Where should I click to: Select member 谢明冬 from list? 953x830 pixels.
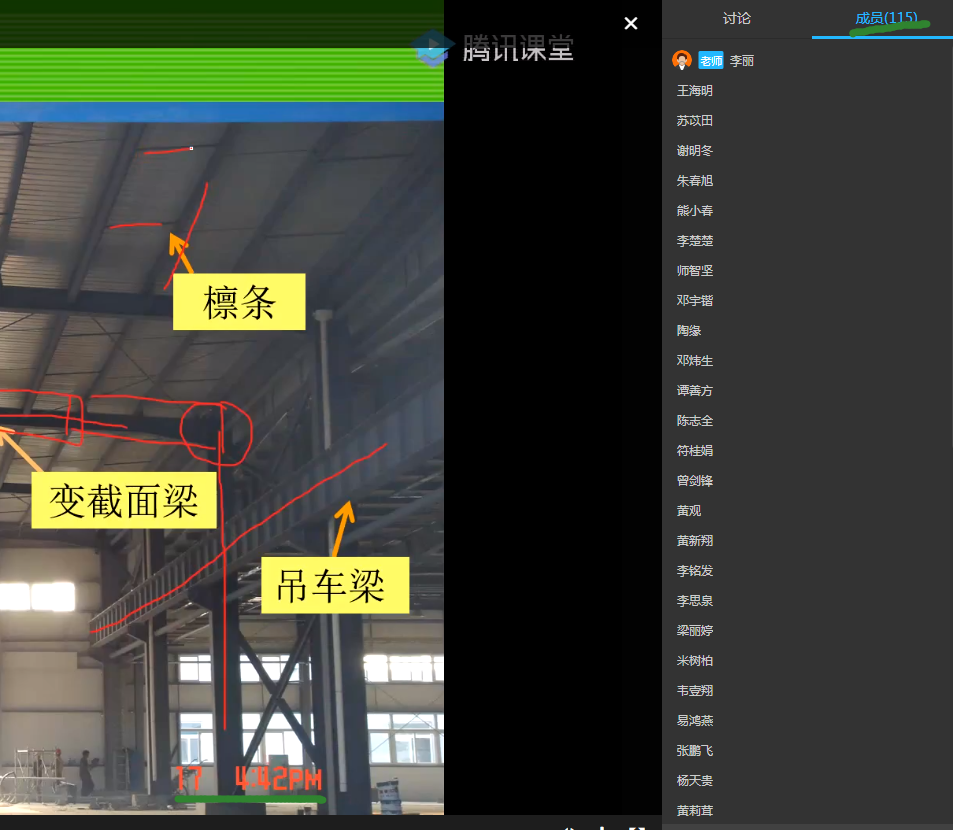click(x=695, y=151)
